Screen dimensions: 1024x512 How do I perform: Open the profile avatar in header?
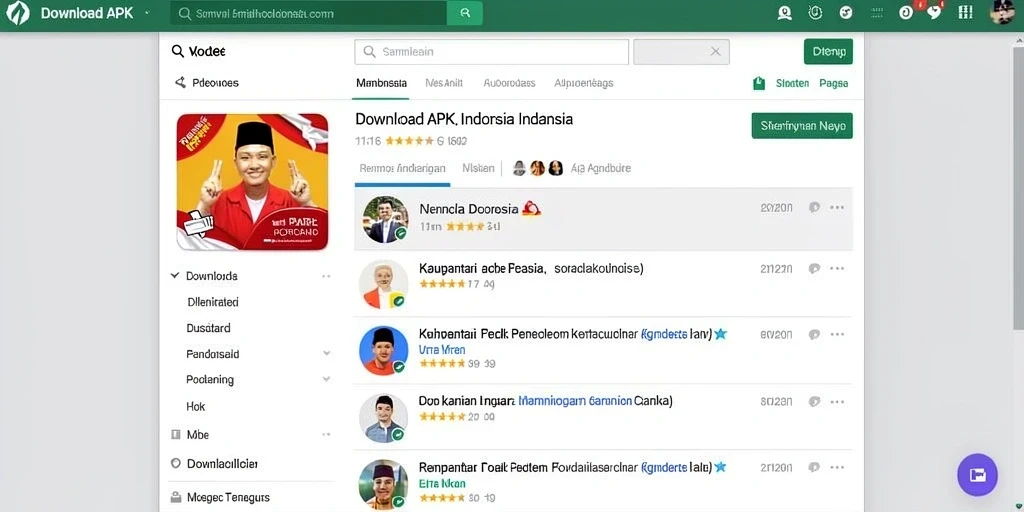coord(1002,12)
